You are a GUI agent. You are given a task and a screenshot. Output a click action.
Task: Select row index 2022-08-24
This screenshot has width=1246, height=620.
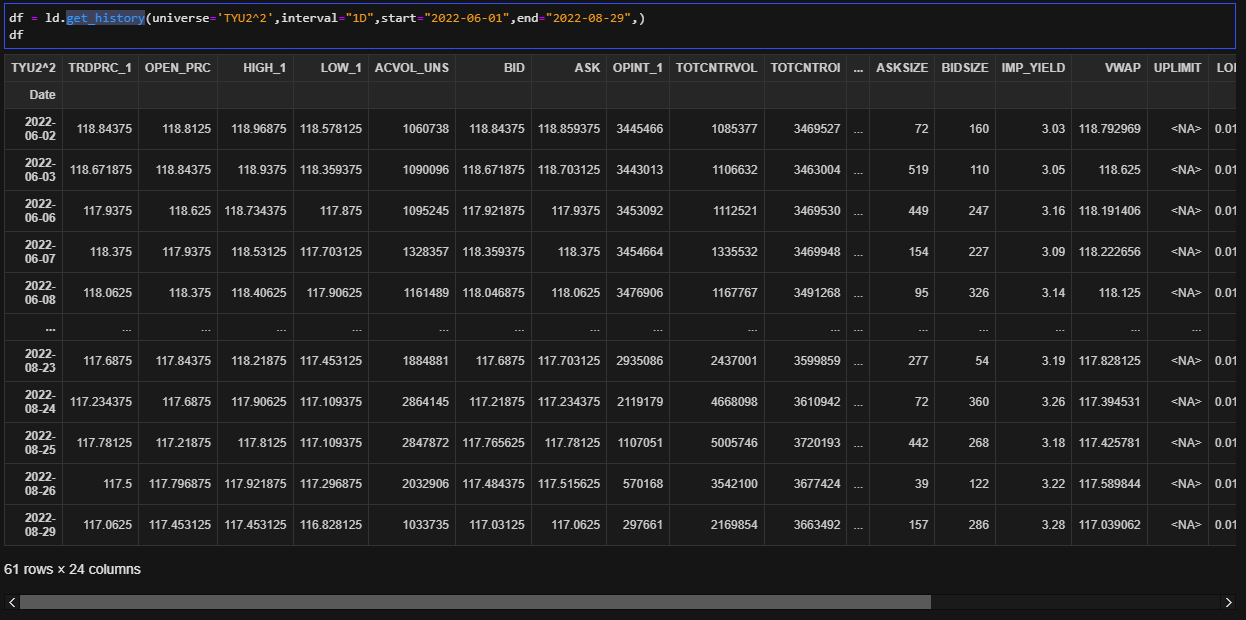(x=34, y=402)
